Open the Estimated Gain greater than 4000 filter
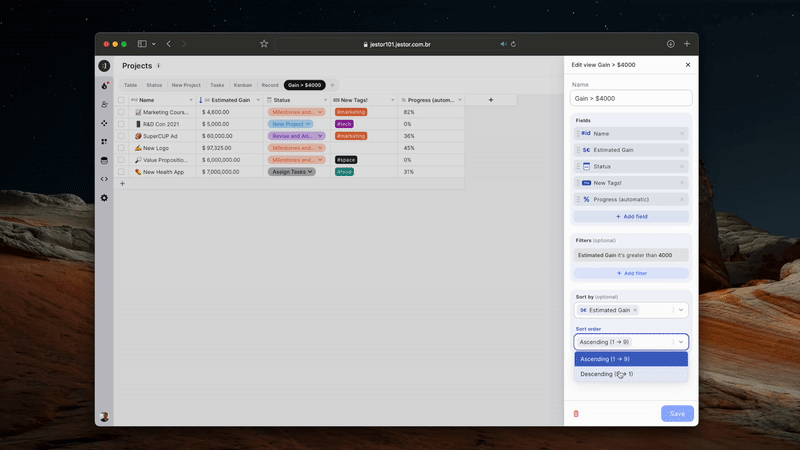Viewport: 800px width, 450px height. pos(631,255)
